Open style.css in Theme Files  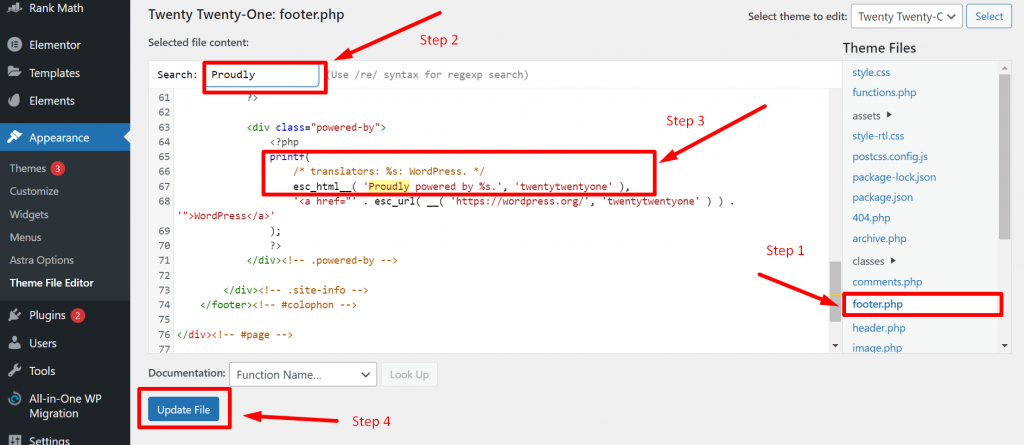(871, 73)
